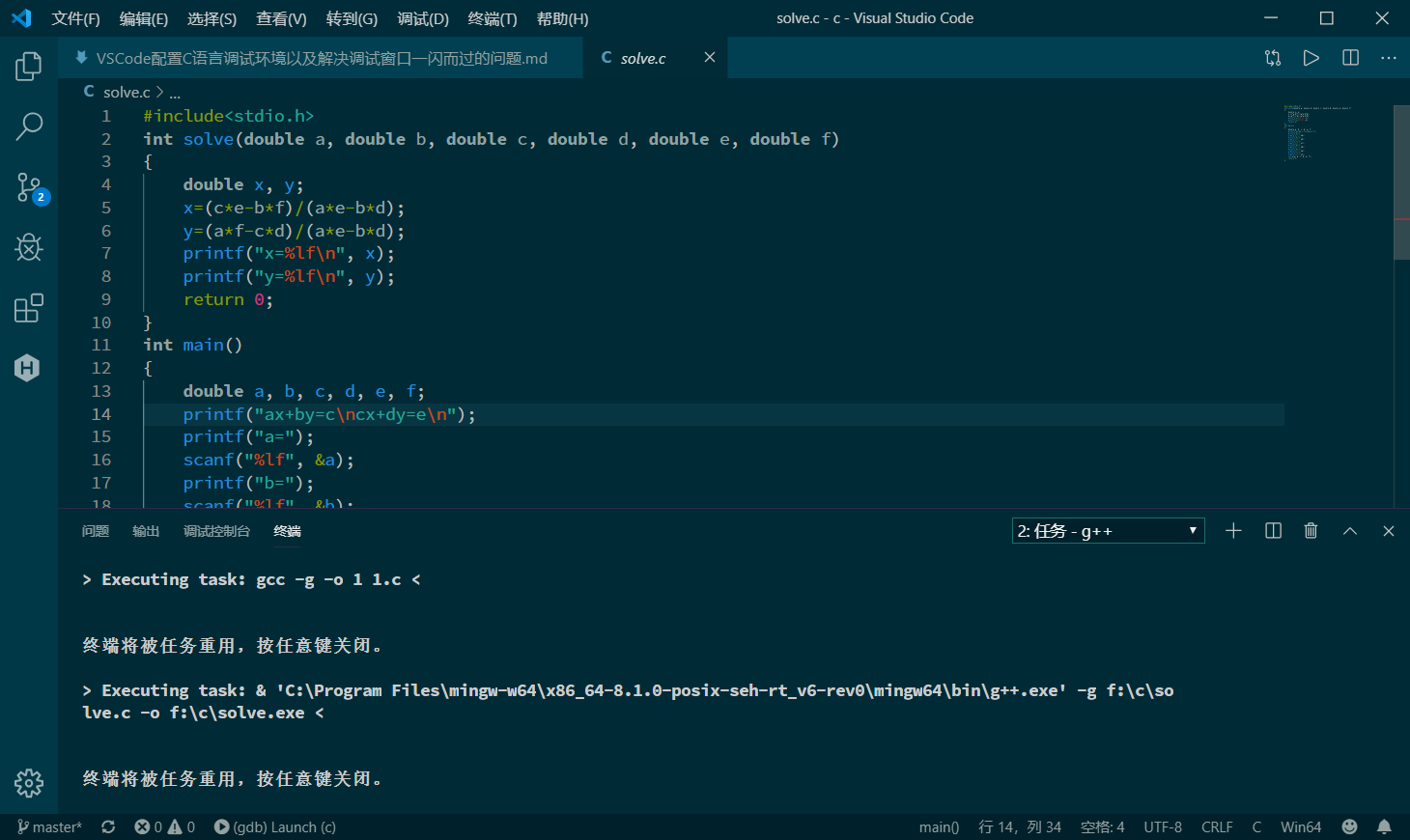Open the 终端(T) menu
The image size is (1410, 840).
[492, 18]
